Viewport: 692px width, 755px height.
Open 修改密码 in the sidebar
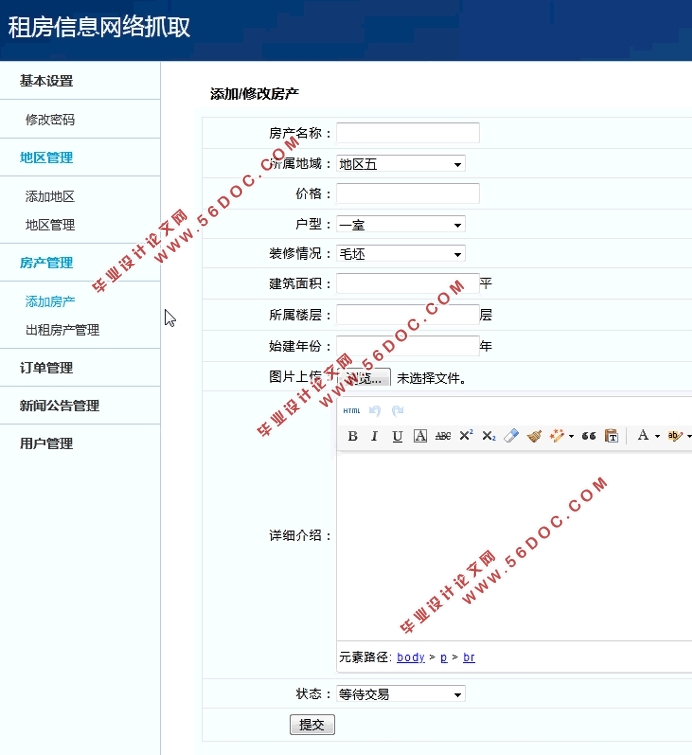point(50,120)
